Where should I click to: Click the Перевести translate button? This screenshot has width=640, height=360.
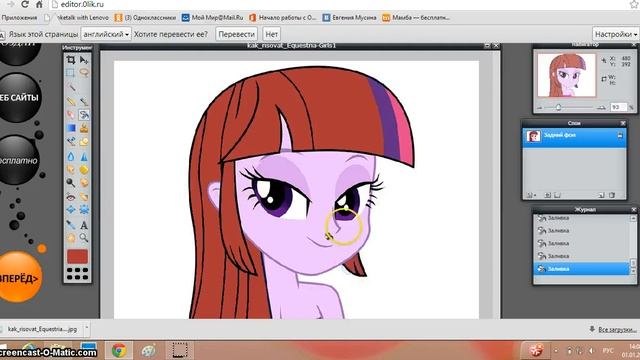(x=236, y=34)
